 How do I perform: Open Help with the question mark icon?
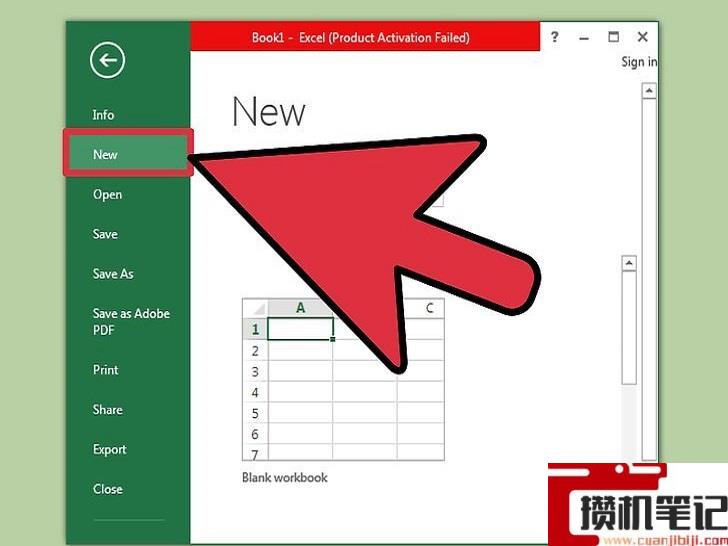[555, 37]
